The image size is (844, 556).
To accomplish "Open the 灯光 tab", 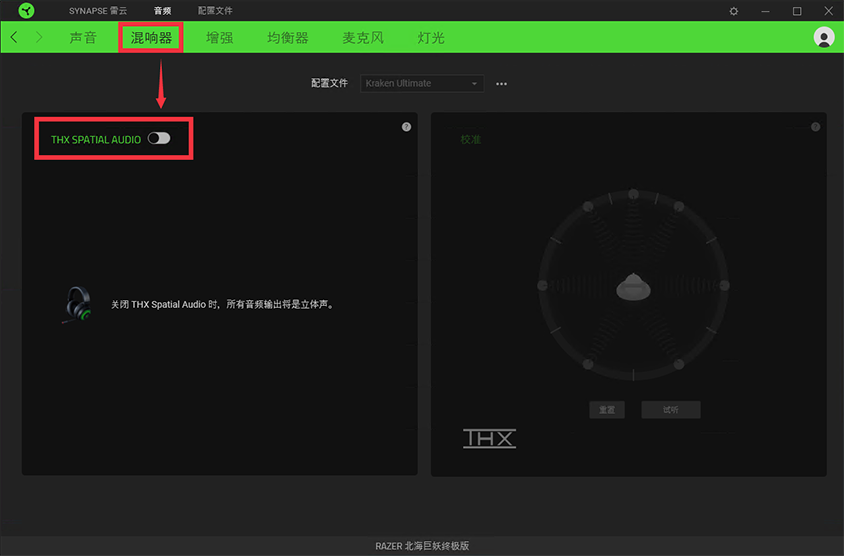I will (431, 38).
